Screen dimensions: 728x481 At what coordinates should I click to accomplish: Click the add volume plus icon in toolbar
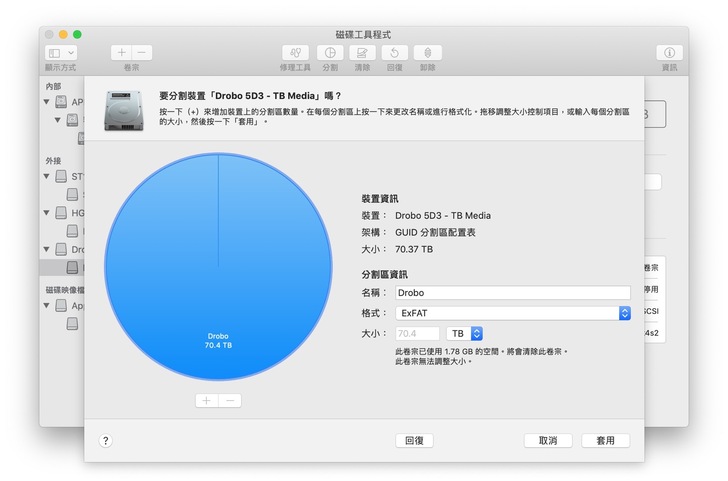coord(121,53)
